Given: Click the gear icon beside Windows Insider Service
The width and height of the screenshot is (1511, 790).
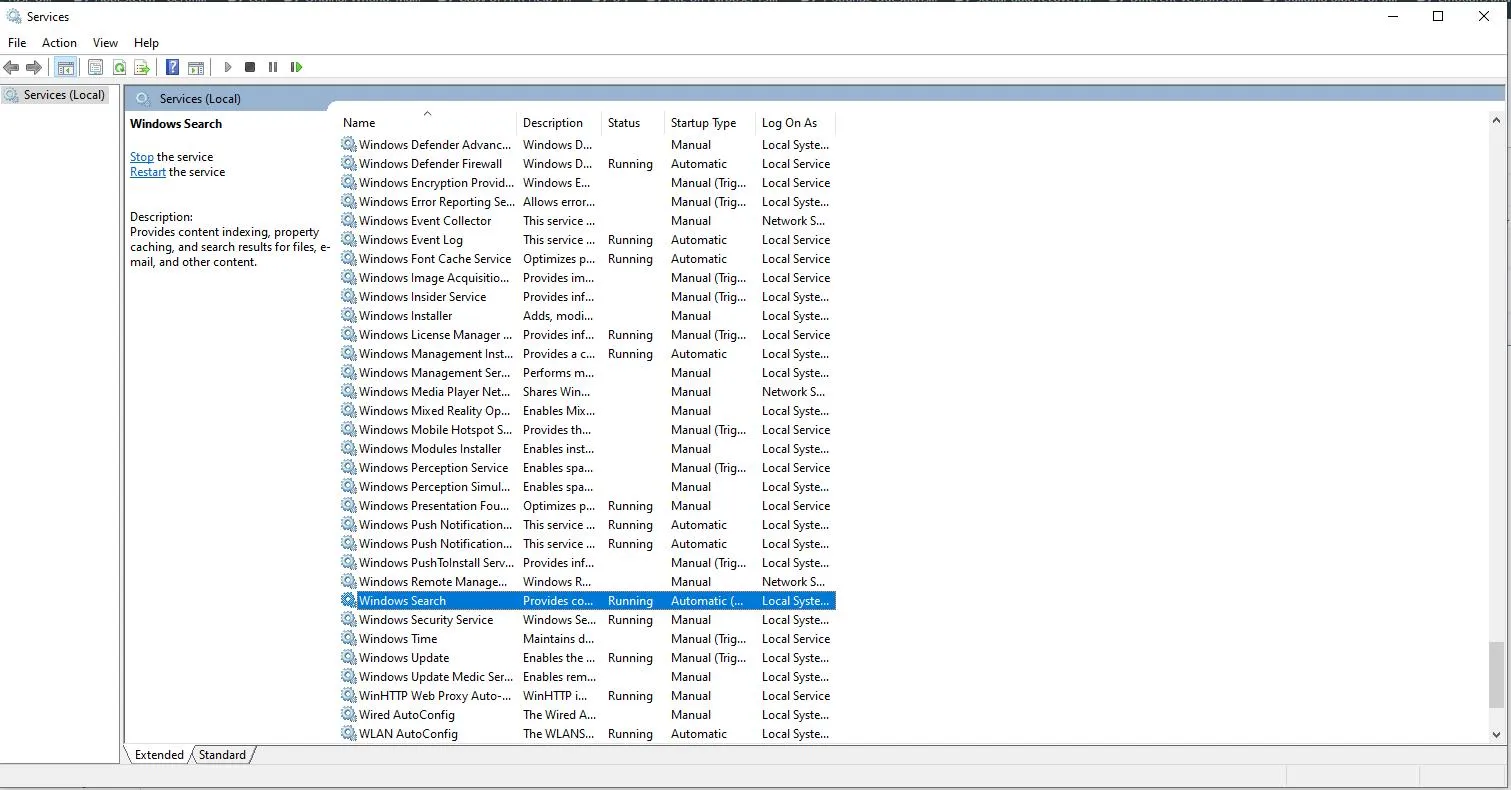Looking at the screenshot, I should click(348, 297).
